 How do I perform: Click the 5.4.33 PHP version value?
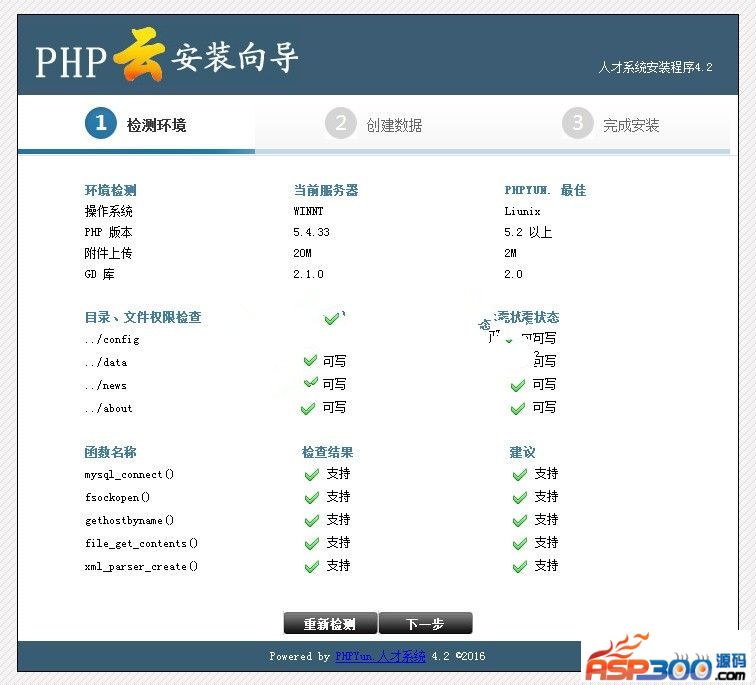pos(311,232)
